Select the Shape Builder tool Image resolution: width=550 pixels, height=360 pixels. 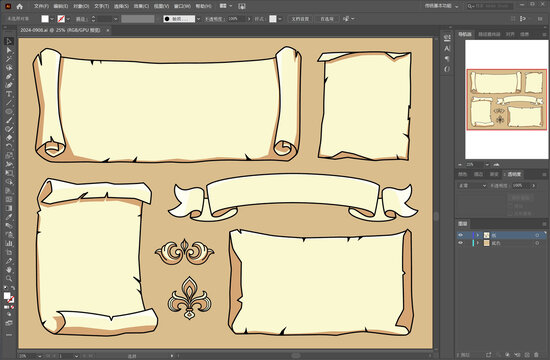(9, 182)
